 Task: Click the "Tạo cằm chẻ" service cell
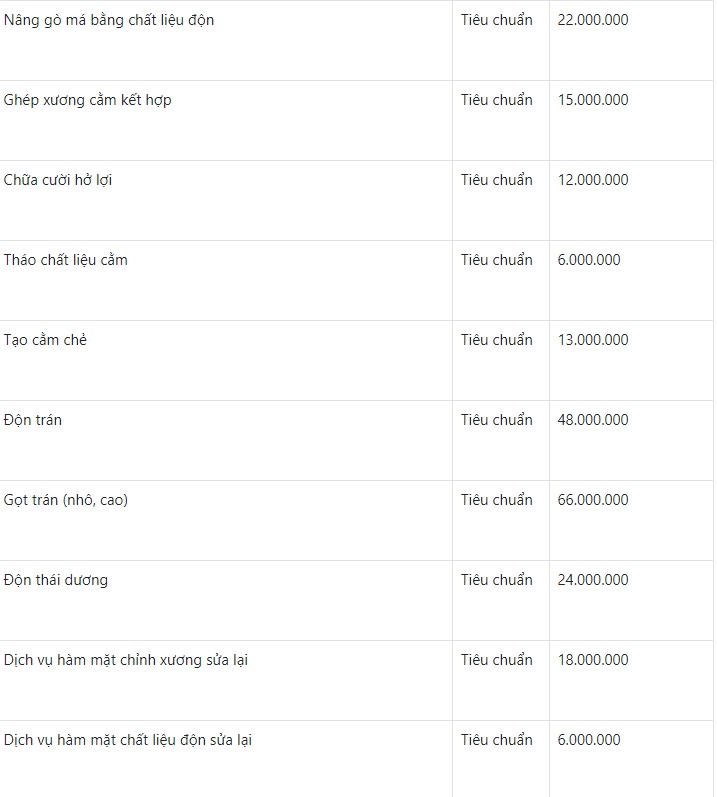[x=46, y=340]
